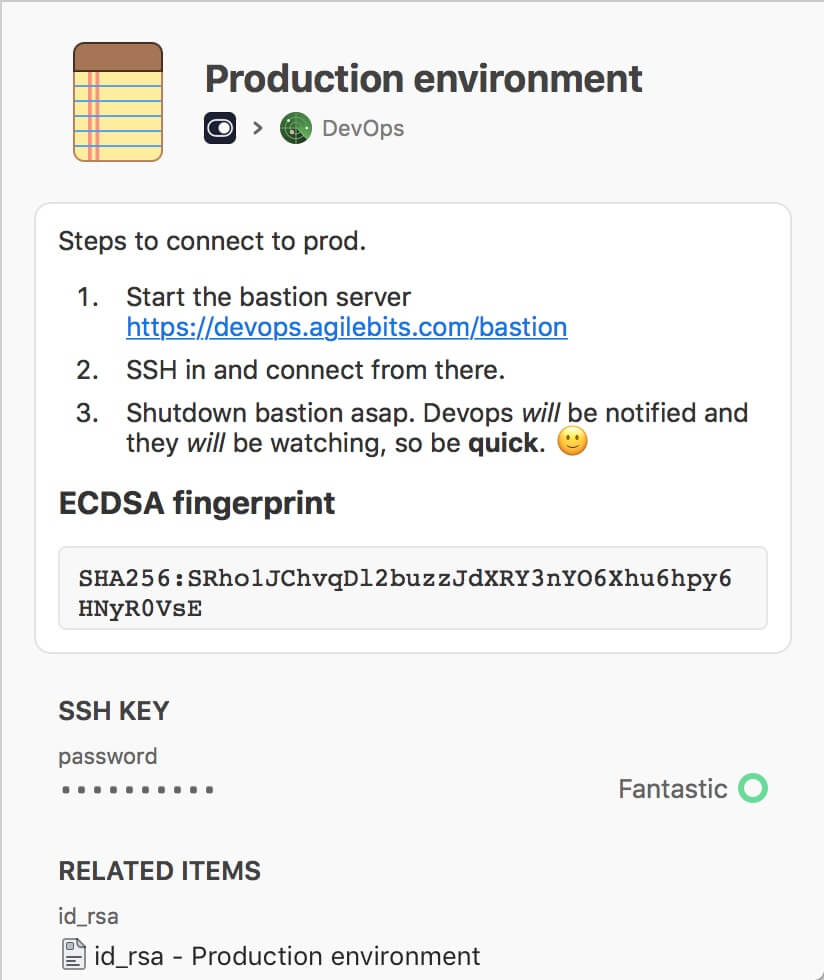The height and width of the screenshot is (980, 824).
Task: Expand the breadcrumb chevron separator
Action: point(256,128)
